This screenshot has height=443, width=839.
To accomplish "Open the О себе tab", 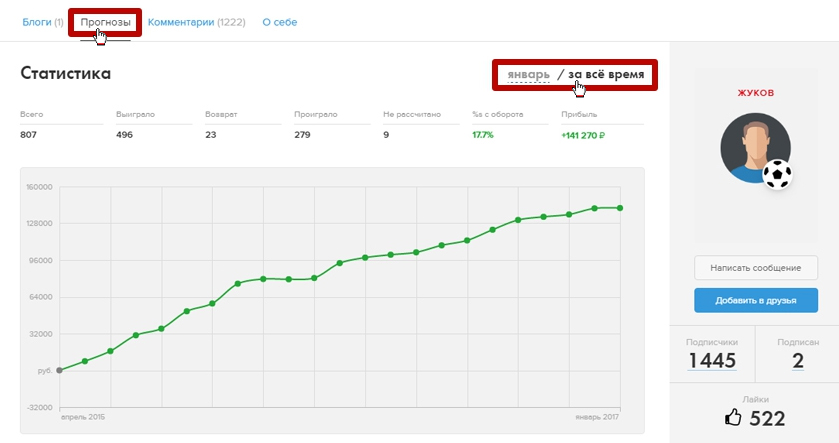I will (279, 22).
